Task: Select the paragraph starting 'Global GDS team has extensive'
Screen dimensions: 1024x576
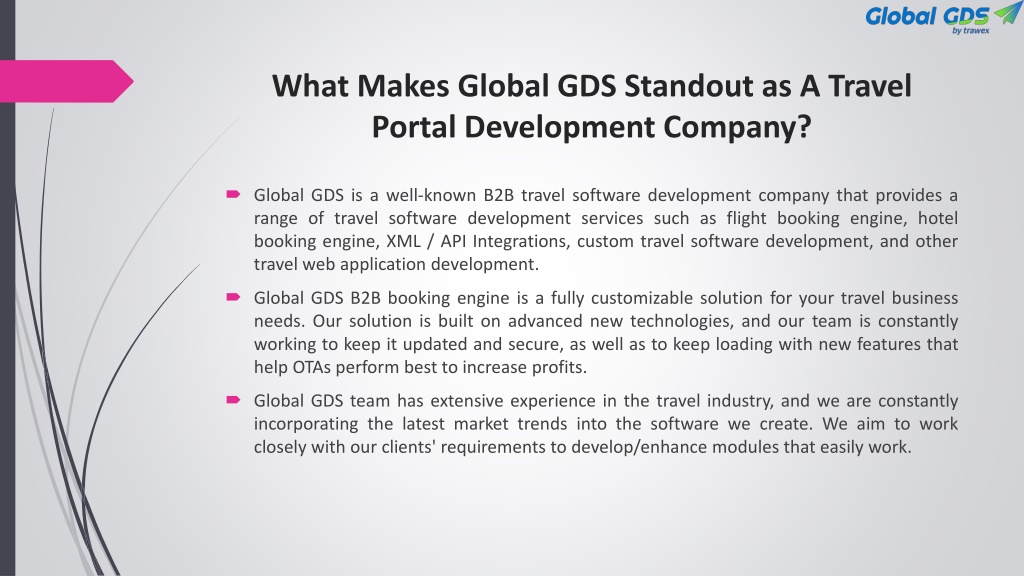Action: 605,423
